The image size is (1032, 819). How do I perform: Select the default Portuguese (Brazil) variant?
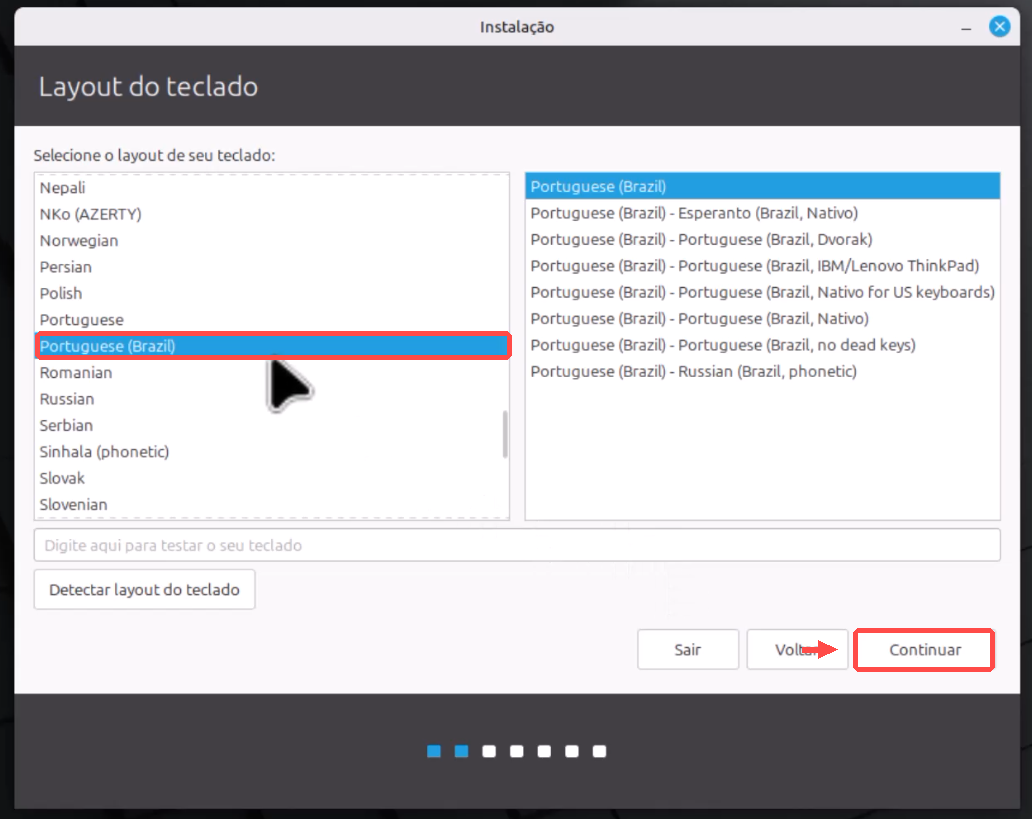click(762, 186)
